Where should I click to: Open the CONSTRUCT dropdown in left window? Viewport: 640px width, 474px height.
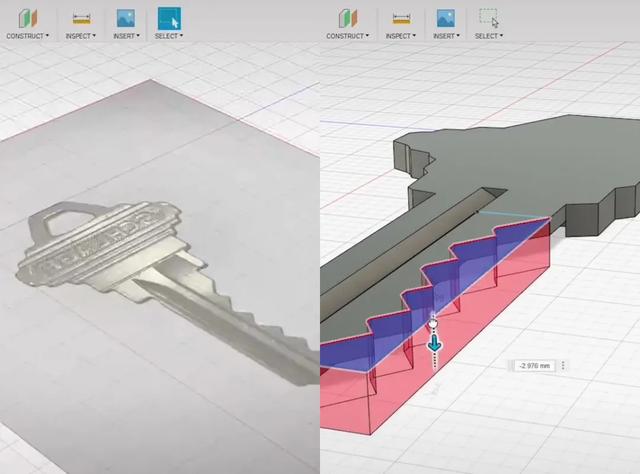(x=27, y=36)
